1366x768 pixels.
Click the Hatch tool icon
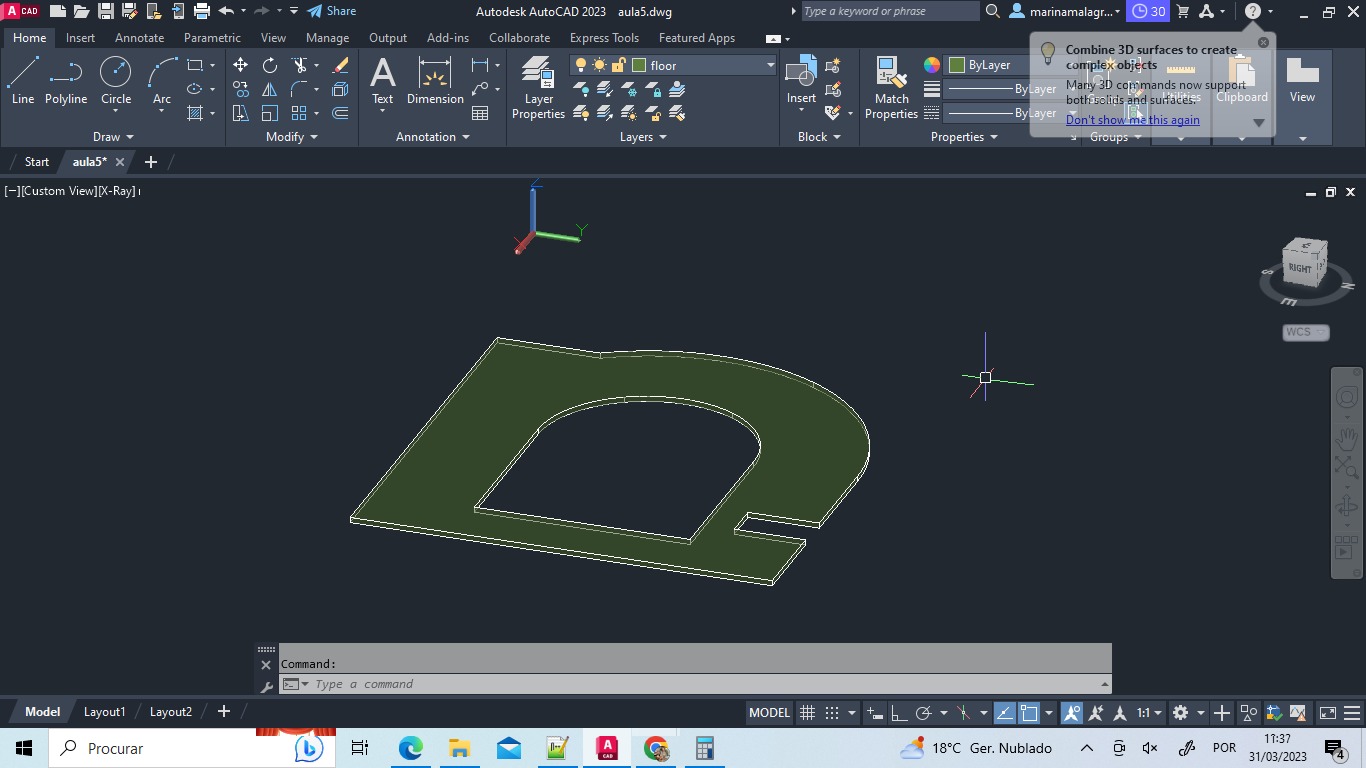coord(195,113)
